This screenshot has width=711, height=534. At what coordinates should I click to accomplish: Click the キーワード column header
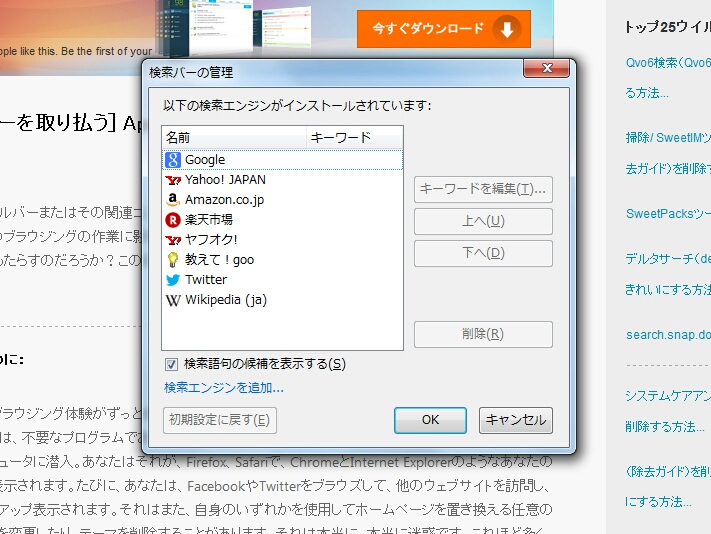click(x=355, y=137)
